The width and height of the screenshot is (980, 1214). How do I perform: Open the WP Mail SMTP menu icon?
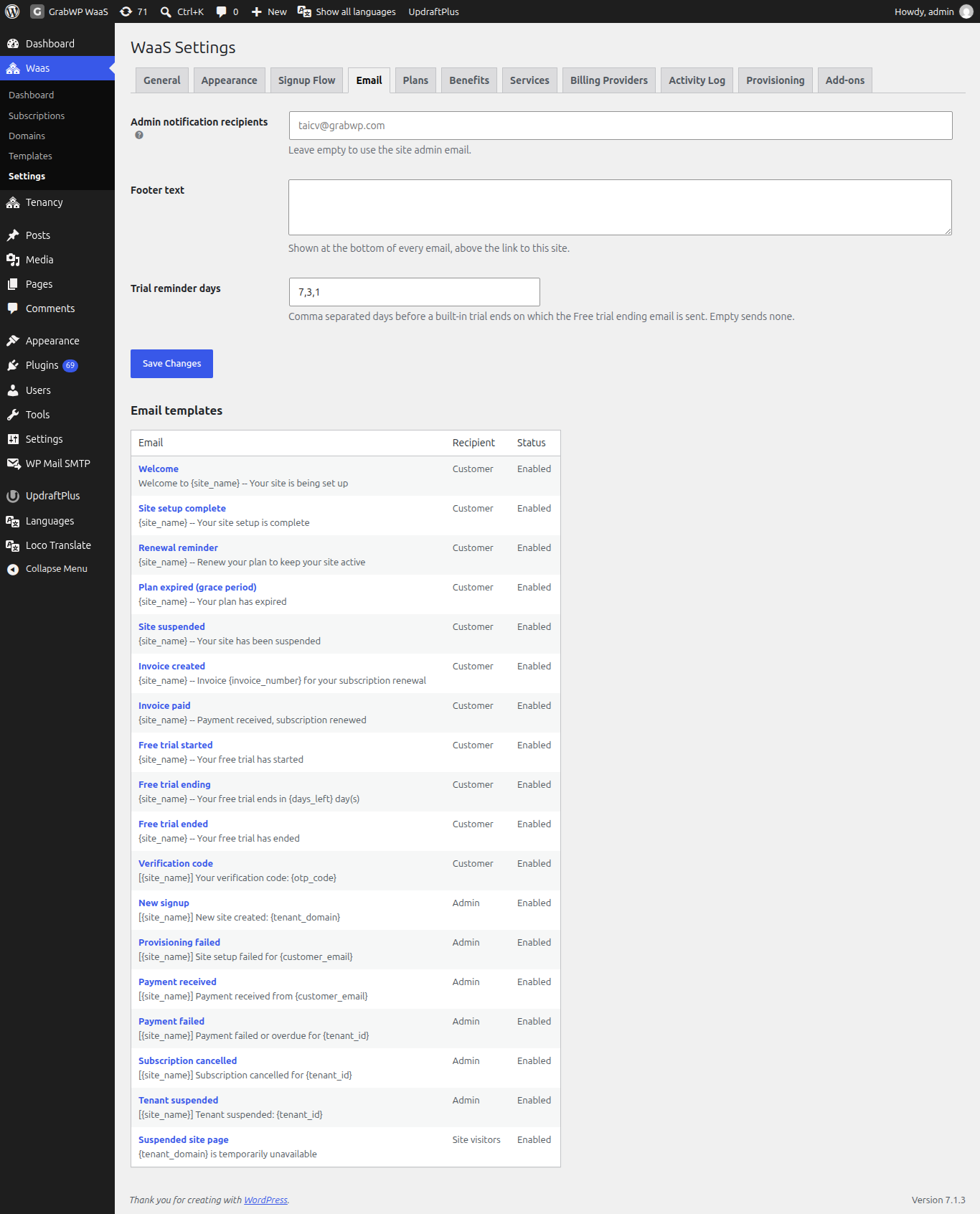[x=13, y=464]
